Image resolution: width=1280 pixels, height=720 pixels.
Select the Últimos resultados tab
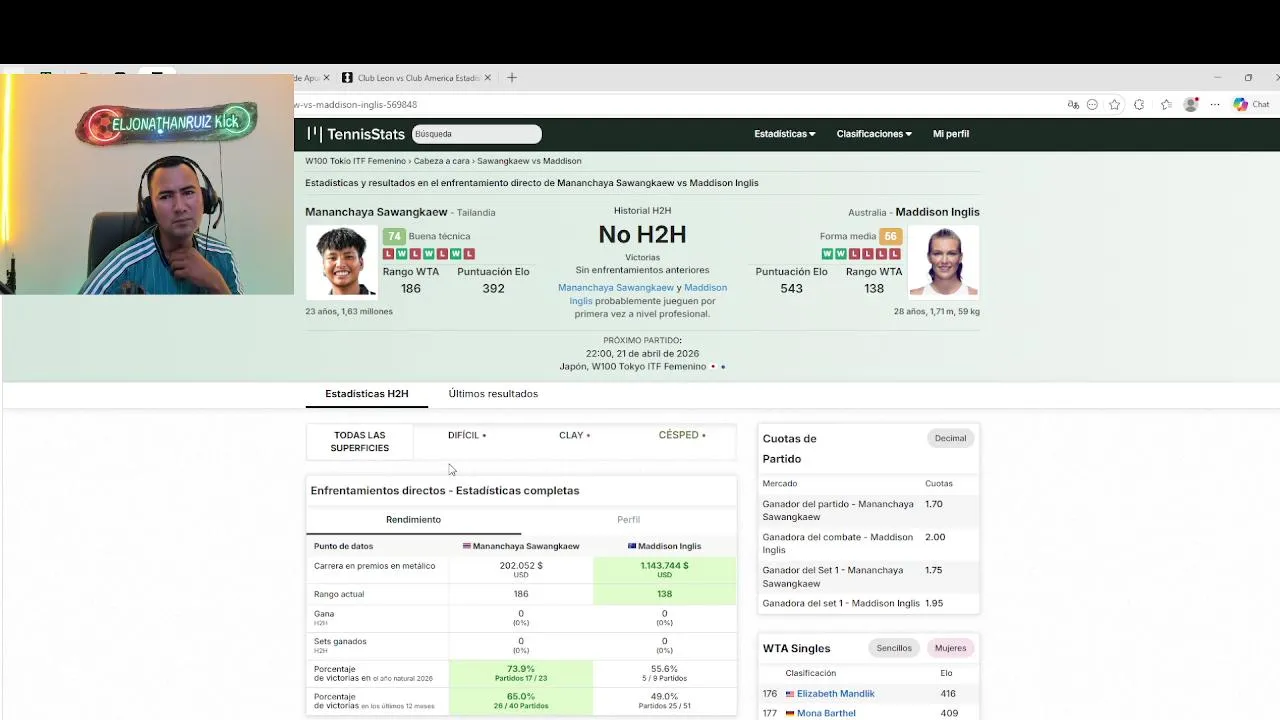(x=493, y=394)
